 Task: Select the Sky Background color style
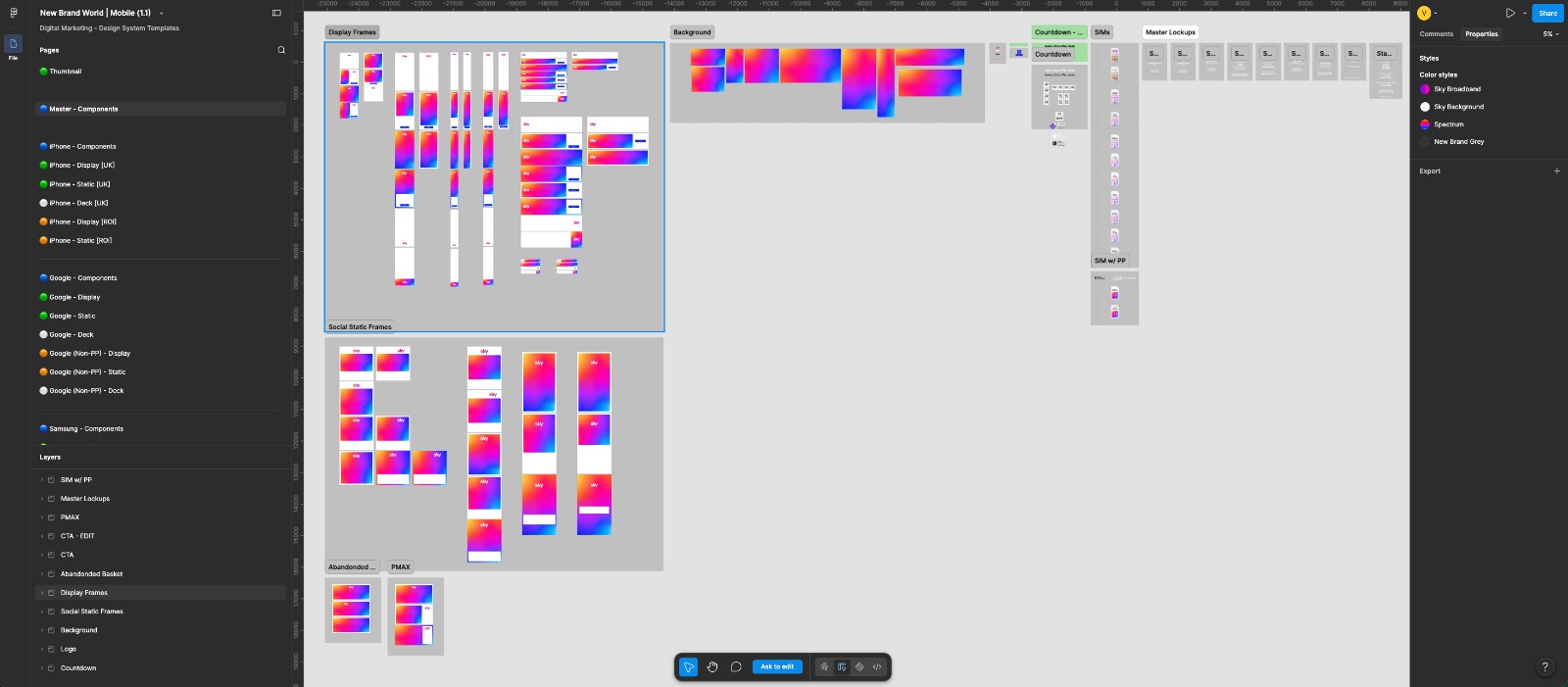(x=1451, y=107)
